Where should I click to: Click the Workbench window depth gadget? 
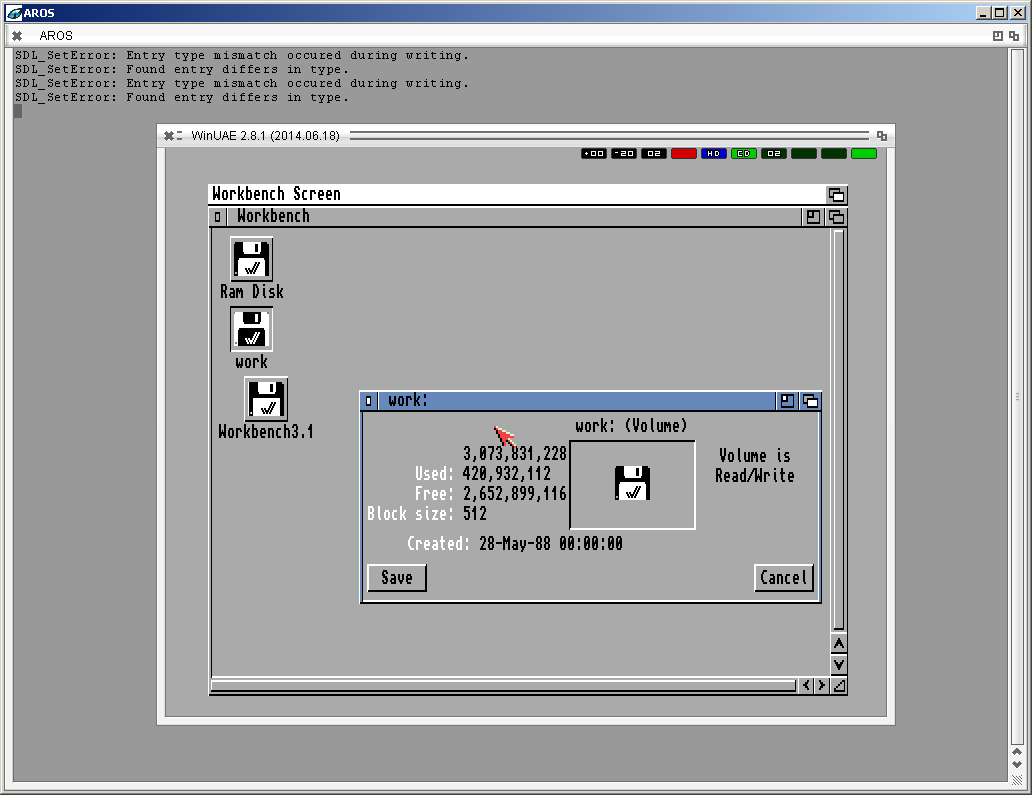(837, 217)
